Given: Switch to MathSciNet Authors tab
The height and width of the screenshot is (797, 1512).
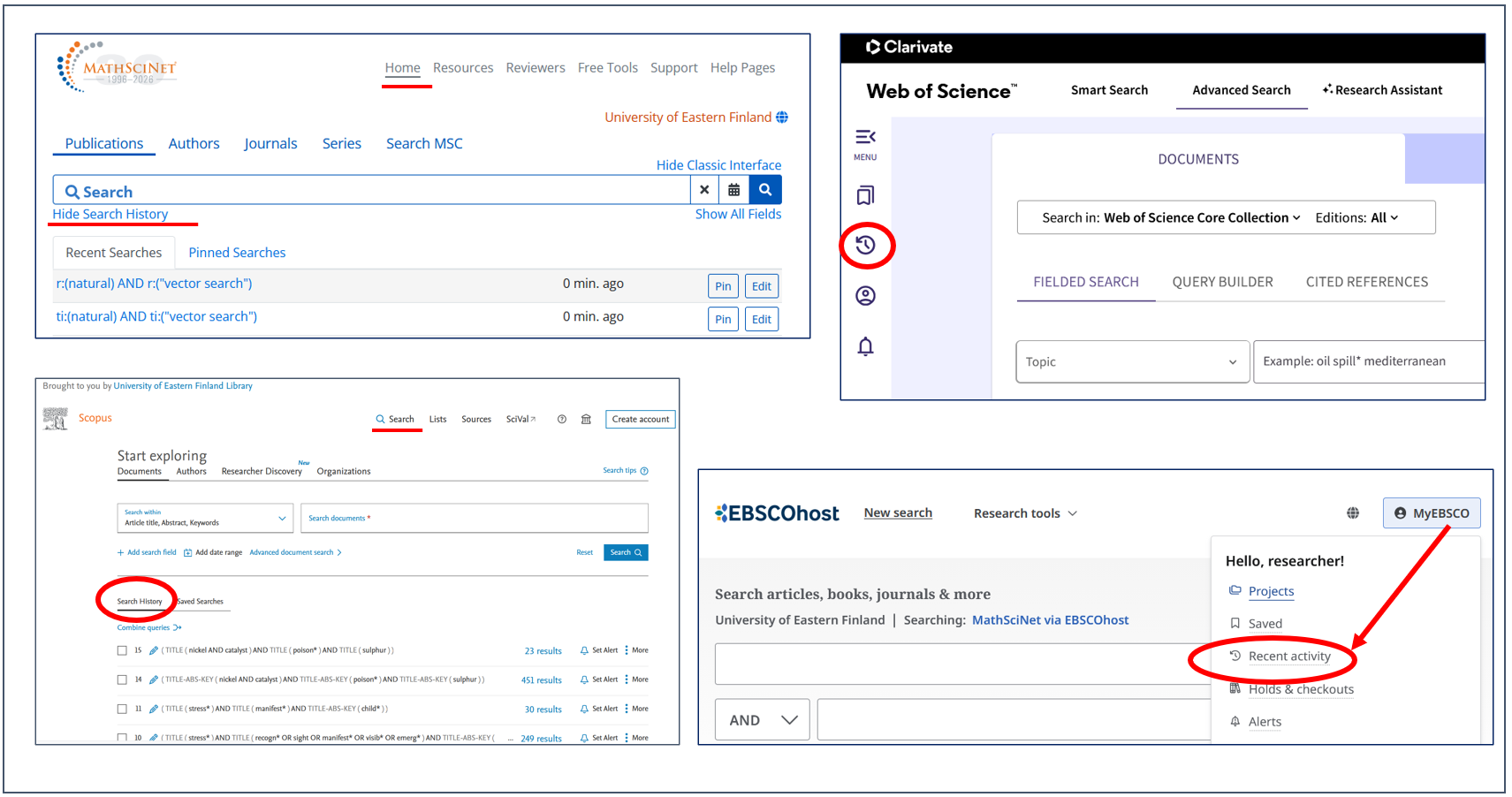Looking at the screenshot, I should [x=194, y=143].
